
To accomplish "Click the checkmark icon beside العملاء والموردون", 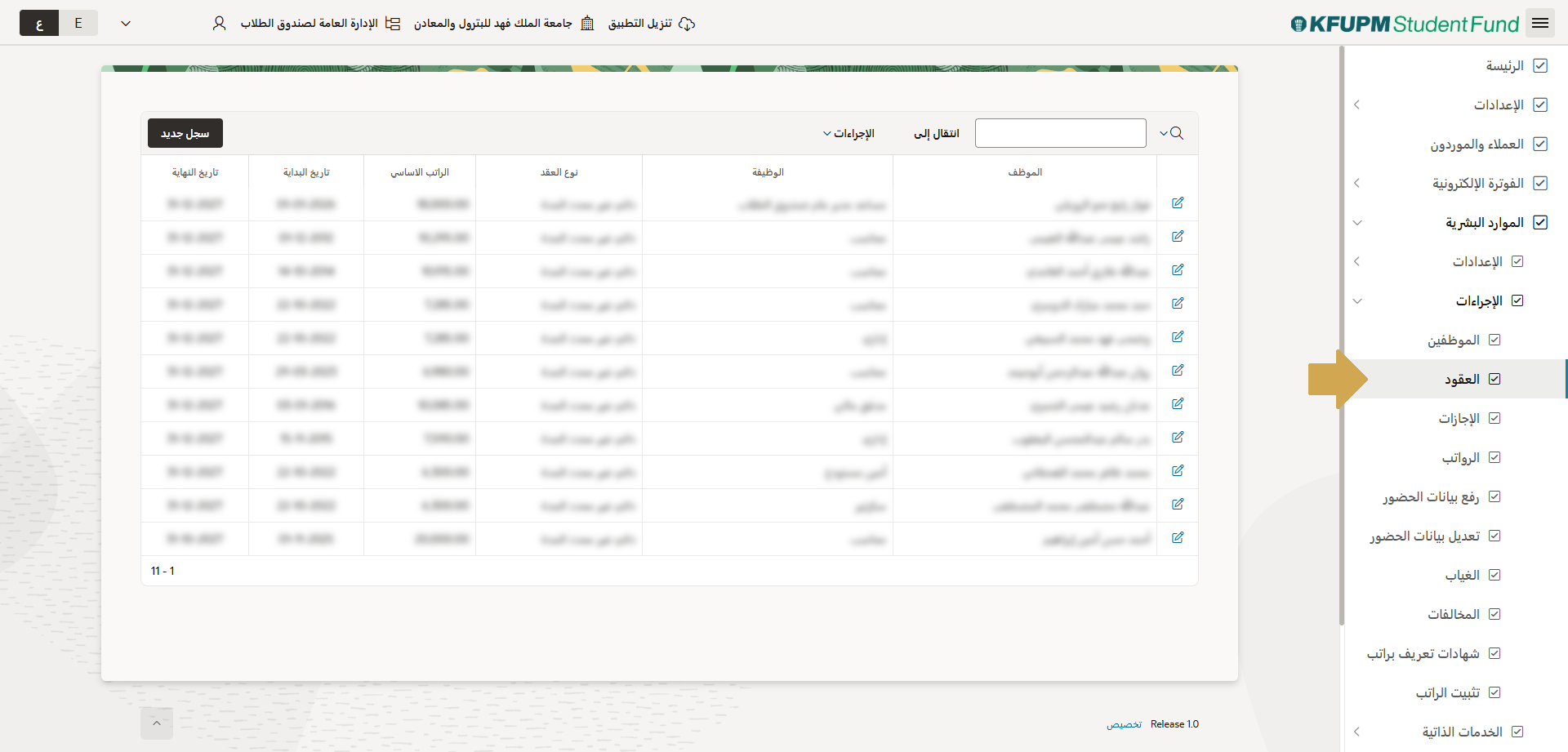I will [x=1540, y=145].
